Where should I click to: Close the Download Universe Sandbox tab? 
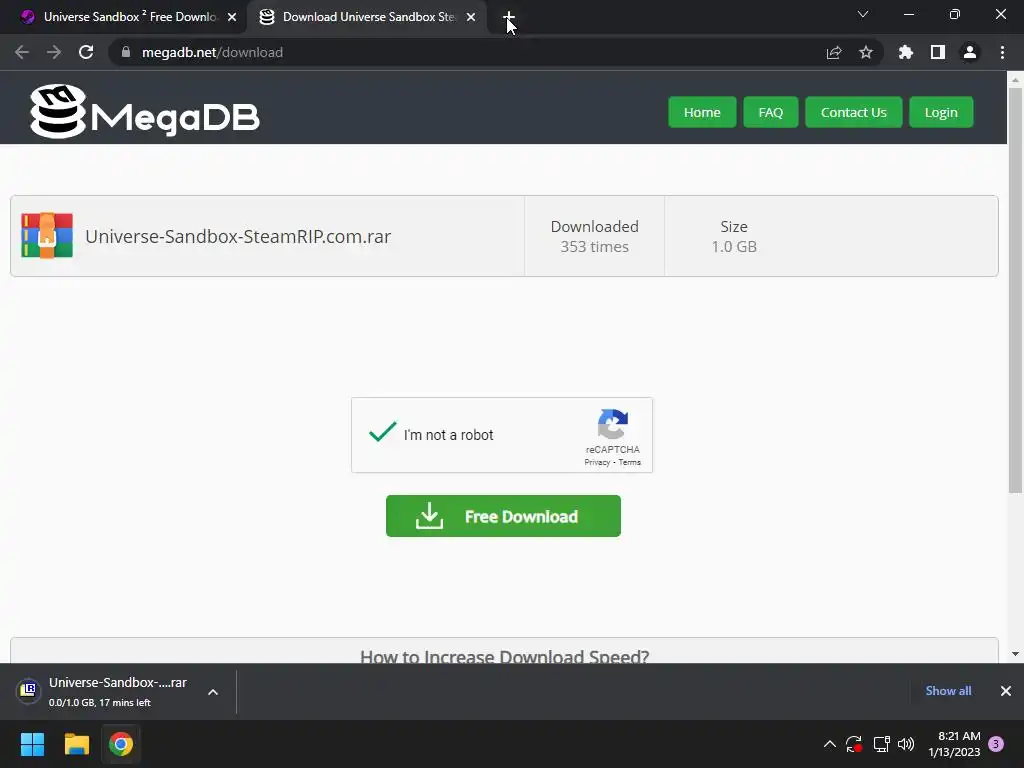(471, 17)
